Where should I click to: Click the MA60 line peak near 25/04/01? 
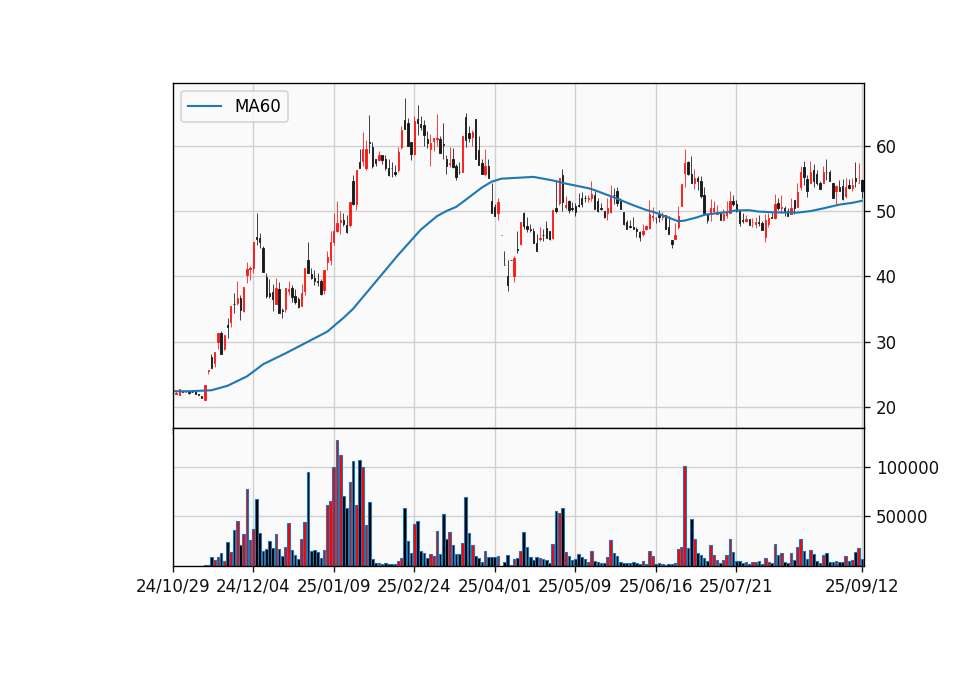pos(532,177)
